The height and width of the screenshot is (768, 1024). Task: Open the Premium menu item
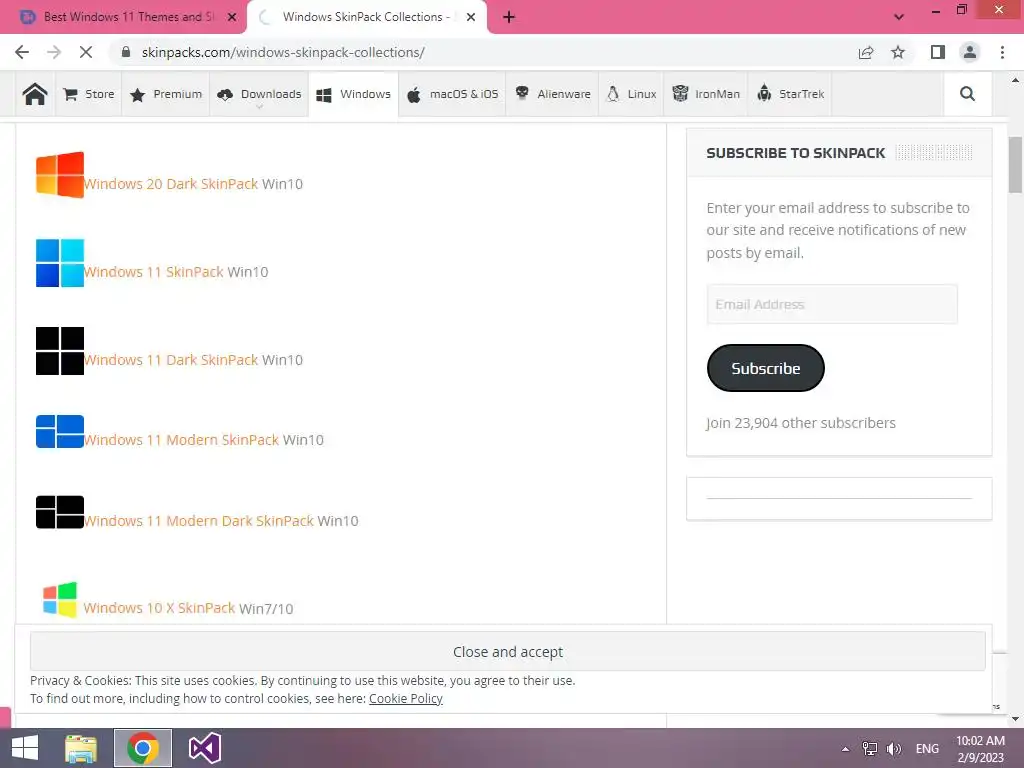coord(166,94)
